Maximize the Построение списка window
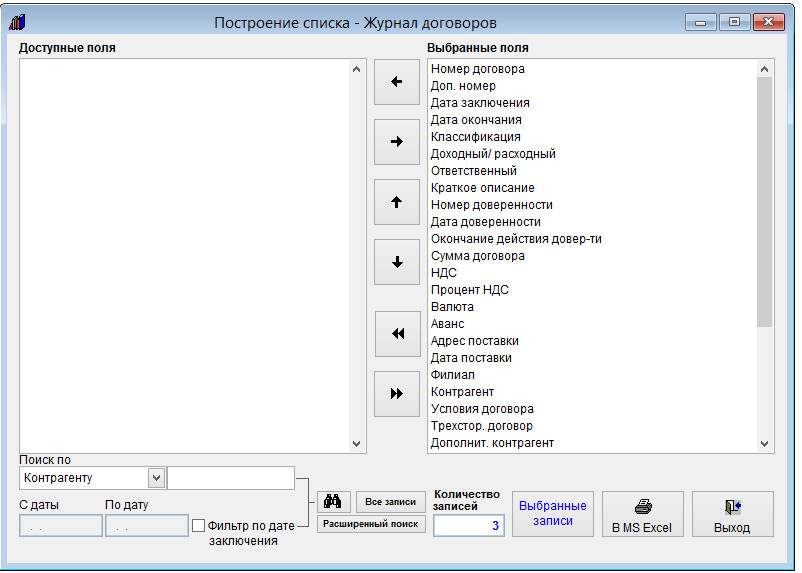Screen dimensions: 802x573 pos(734,23)
